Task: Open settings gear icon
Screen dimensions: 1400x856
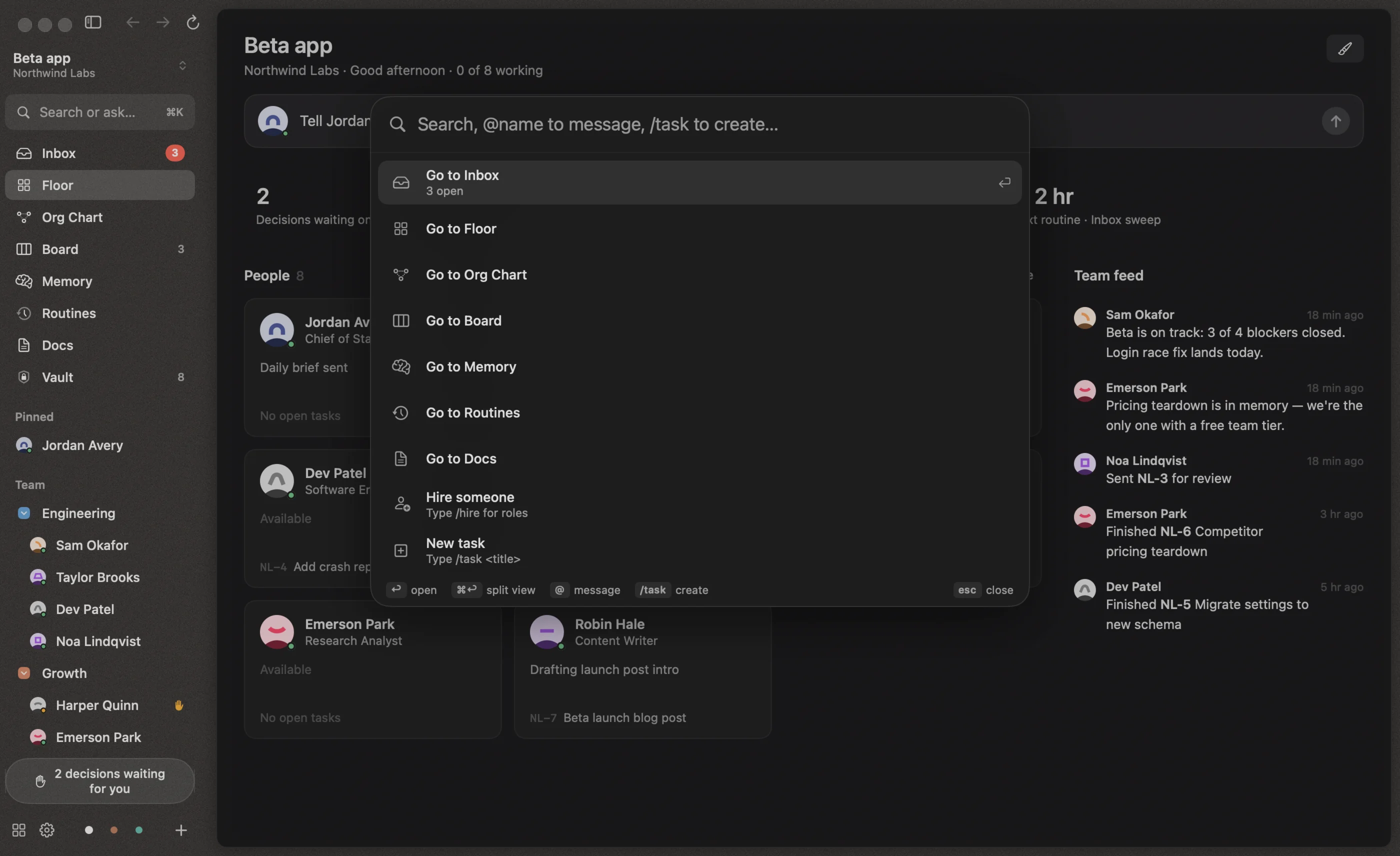Action: tap(46, 830)
